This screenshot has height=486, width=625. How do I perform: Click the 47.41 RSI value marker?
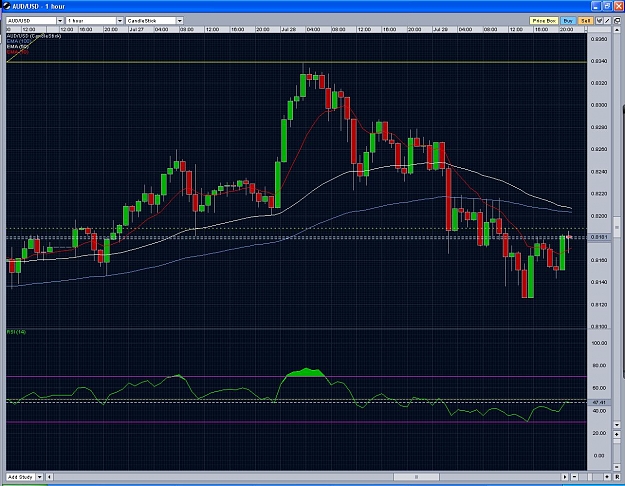[x=599, y=402]
